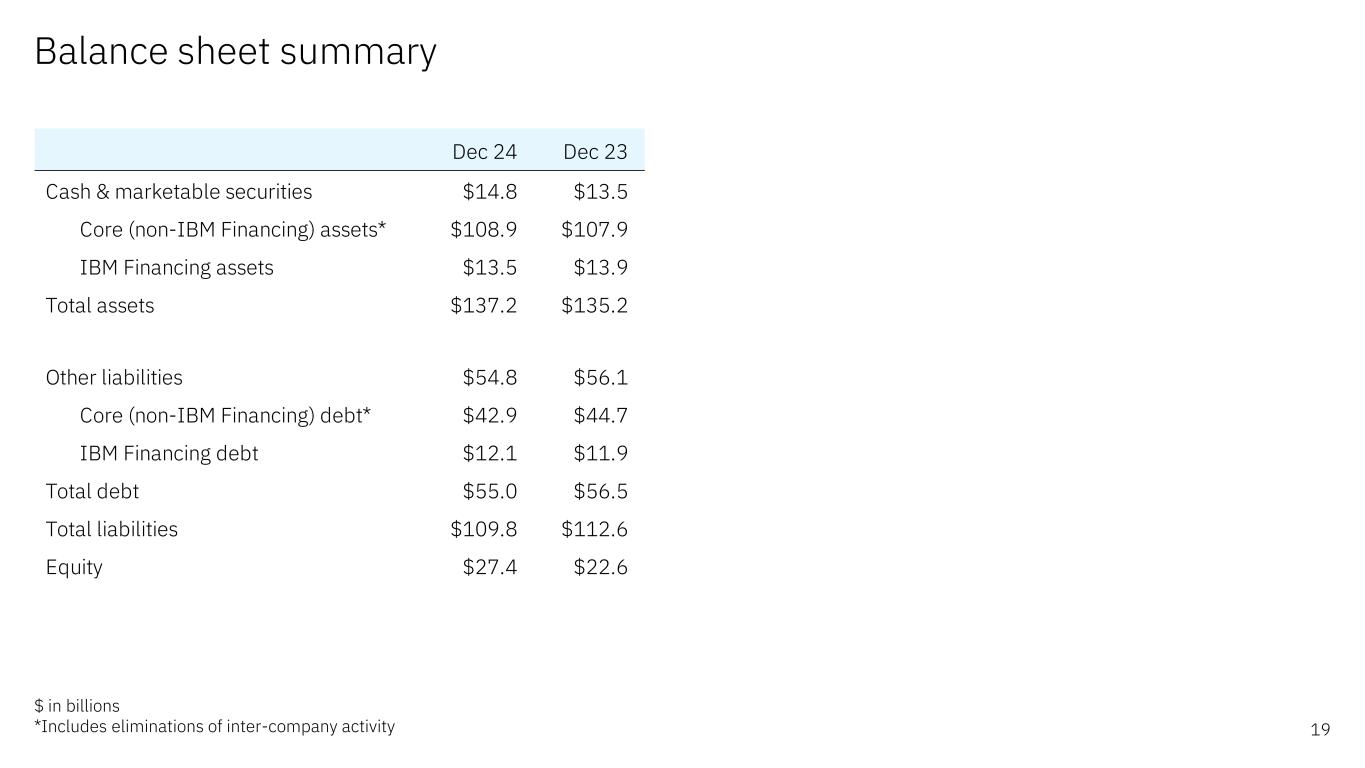Click the Total liabilities row label
1365x768 pixels.
click(x=112, y=530)
